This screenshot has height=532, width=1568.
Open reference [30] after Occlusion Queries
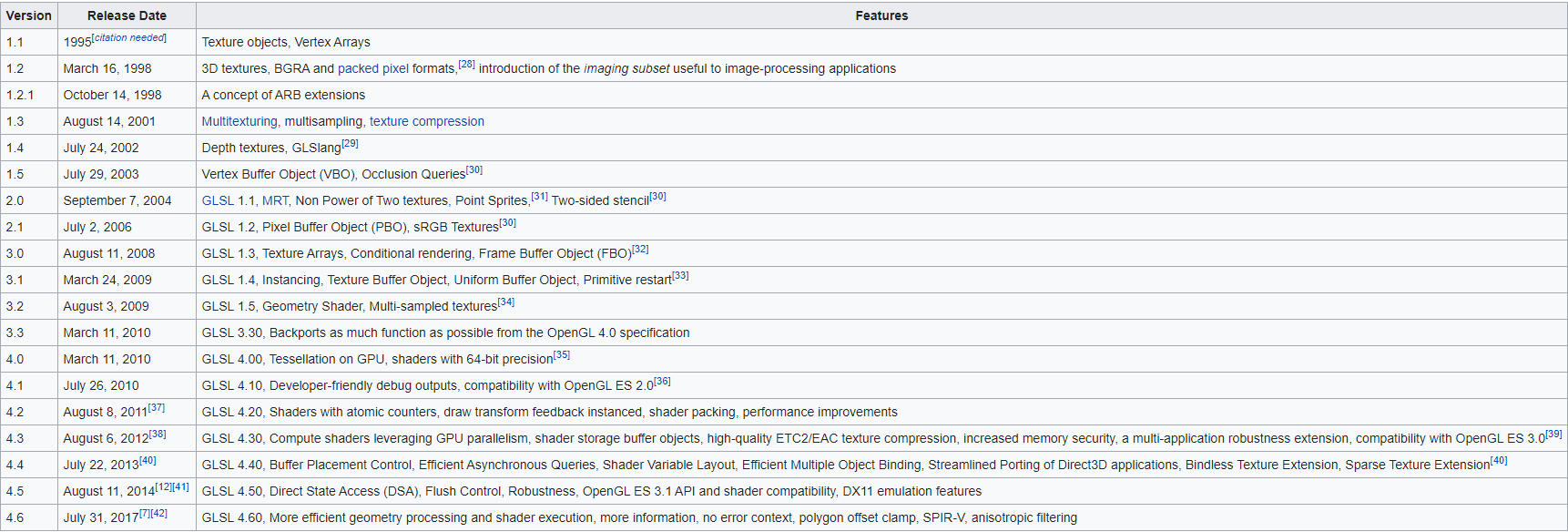474,170
